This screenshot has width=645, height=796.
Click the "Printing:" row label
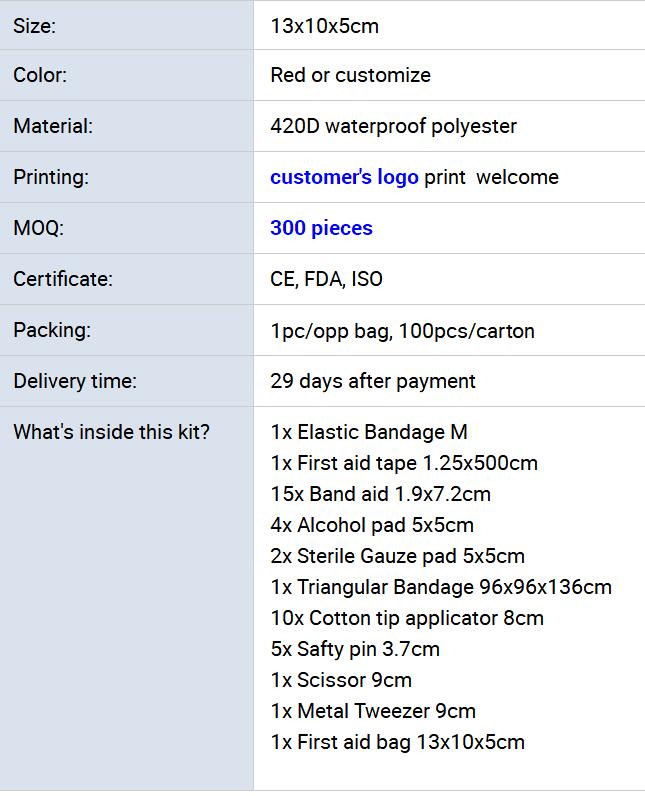51,177
